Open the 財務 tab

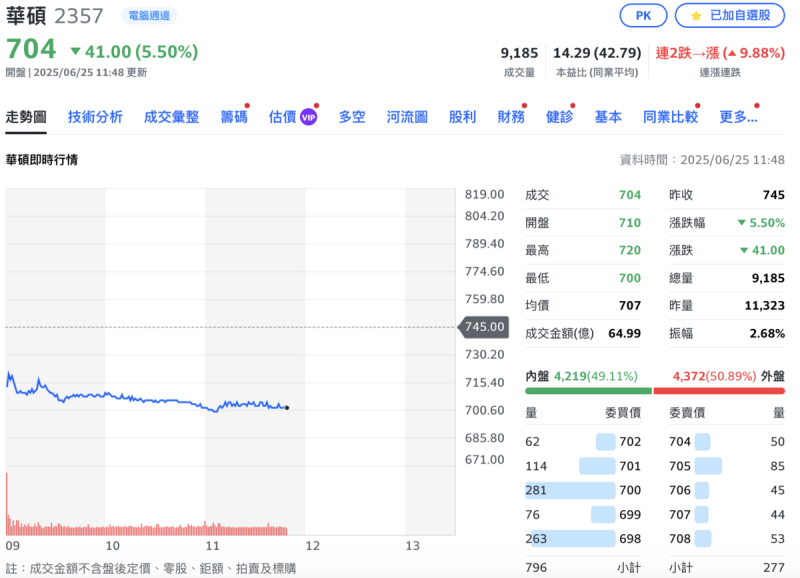point(511,117)
